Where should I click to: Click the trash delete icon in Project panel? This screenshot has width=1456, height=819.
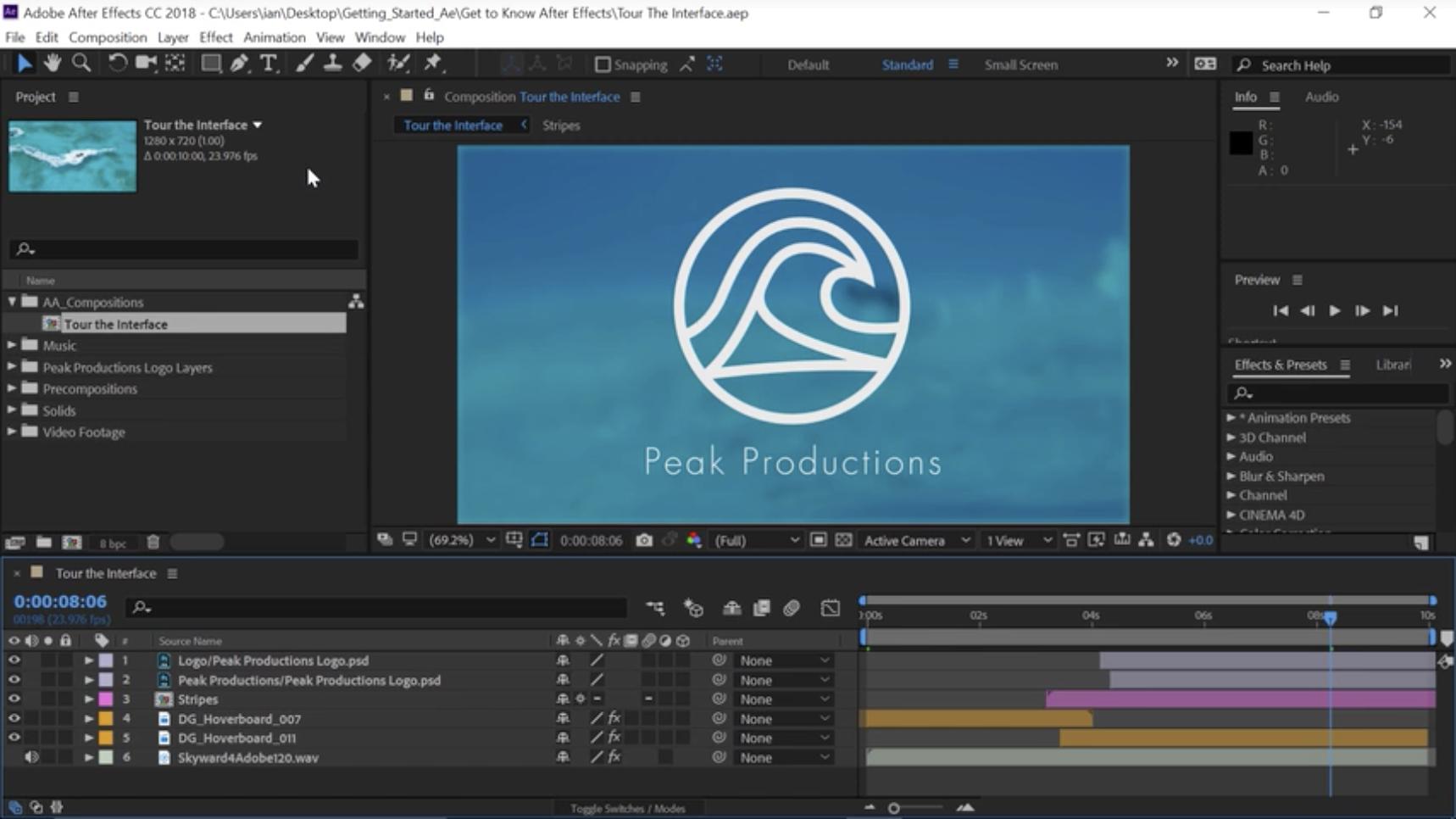click(153, 542)
